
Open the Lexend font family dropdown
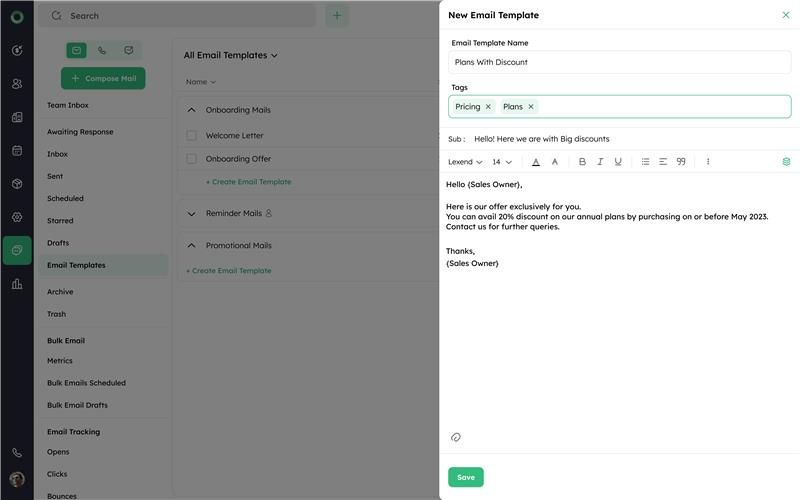point(465,162)
